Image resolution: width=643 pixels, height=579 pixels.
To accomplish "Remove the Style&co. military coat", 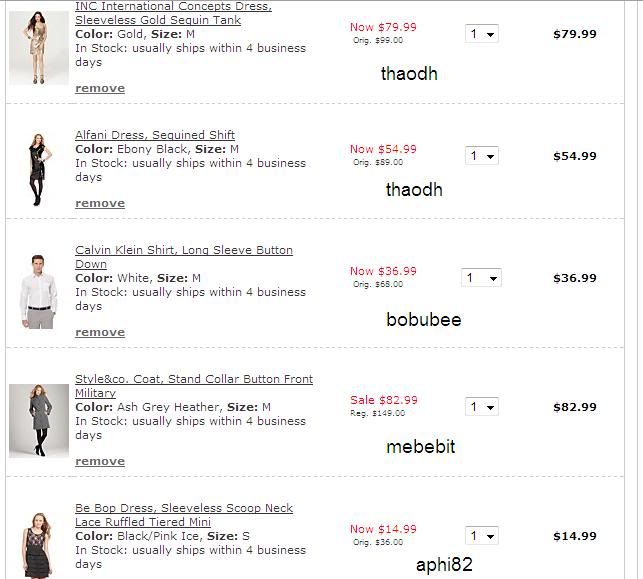I will pyautogui.click(x=100, y=461).
